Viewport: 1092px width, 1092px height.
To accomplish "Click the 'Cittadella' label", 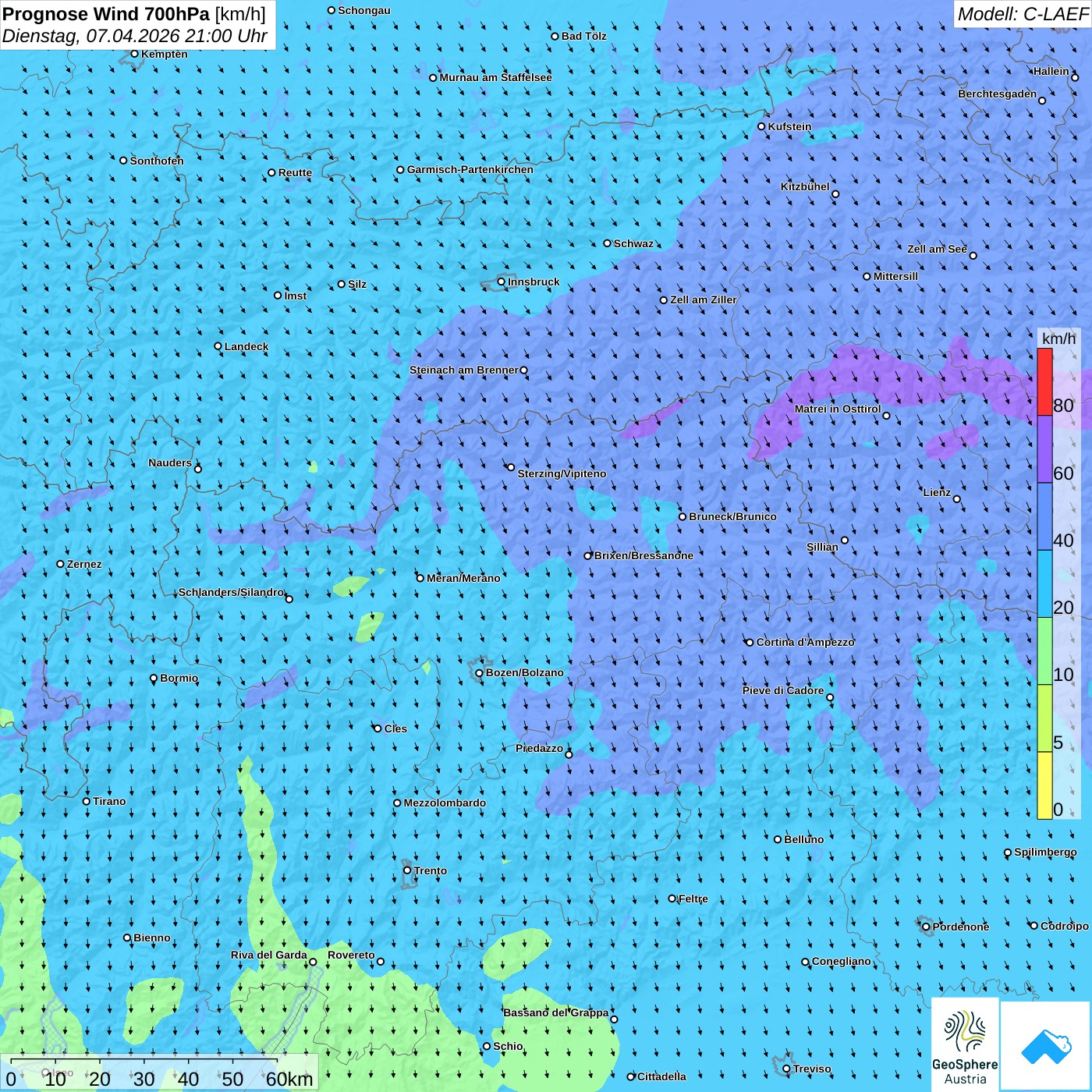I will tap(662, 1076).
